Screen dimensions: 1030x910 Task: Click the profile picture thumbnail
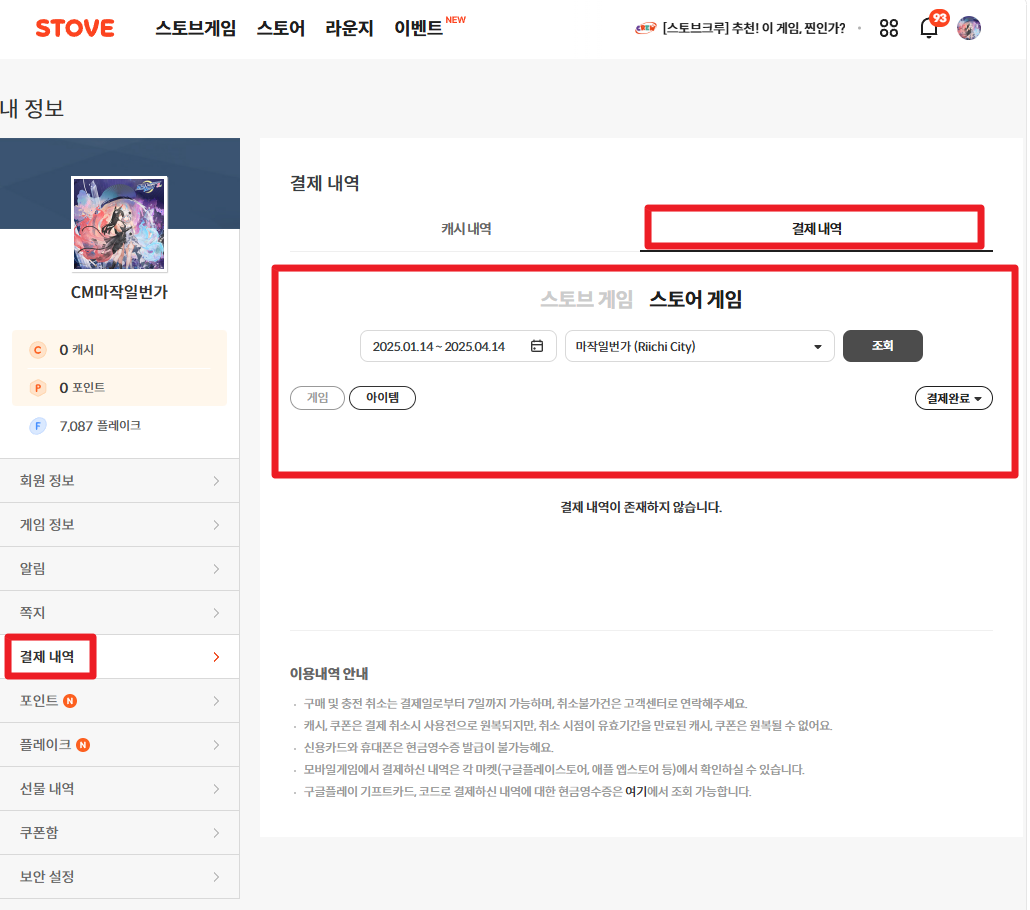coord(119,224)
